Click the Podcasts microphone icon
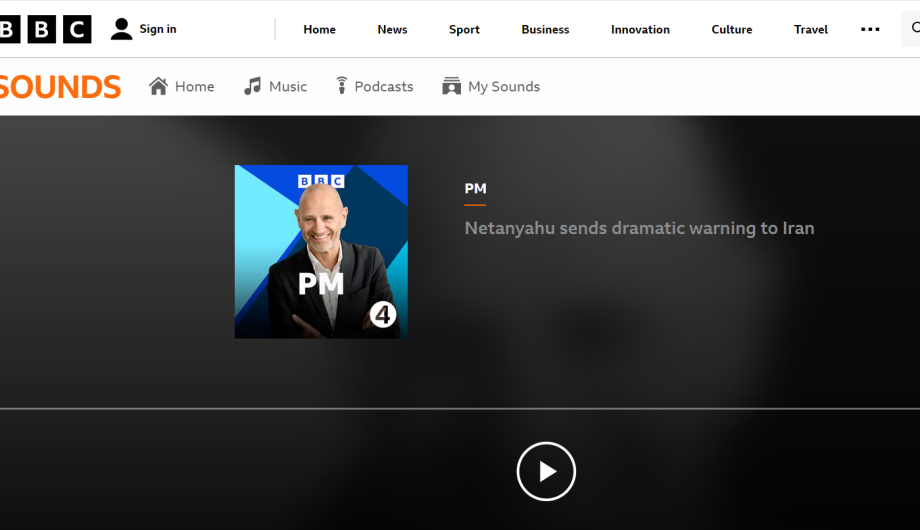This screenshot has width=920, height=530. point(341,86)
